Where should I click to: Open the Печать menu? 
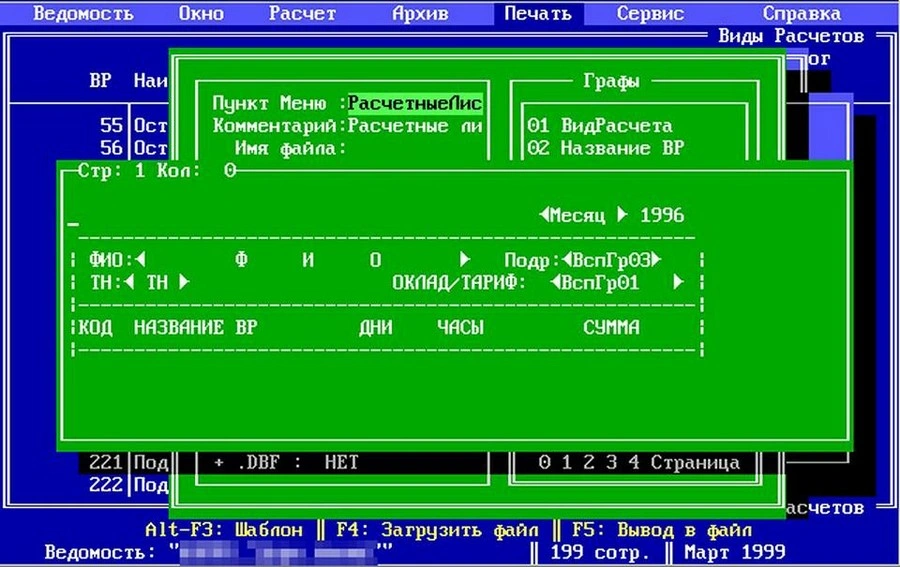[x=537, y=13]
